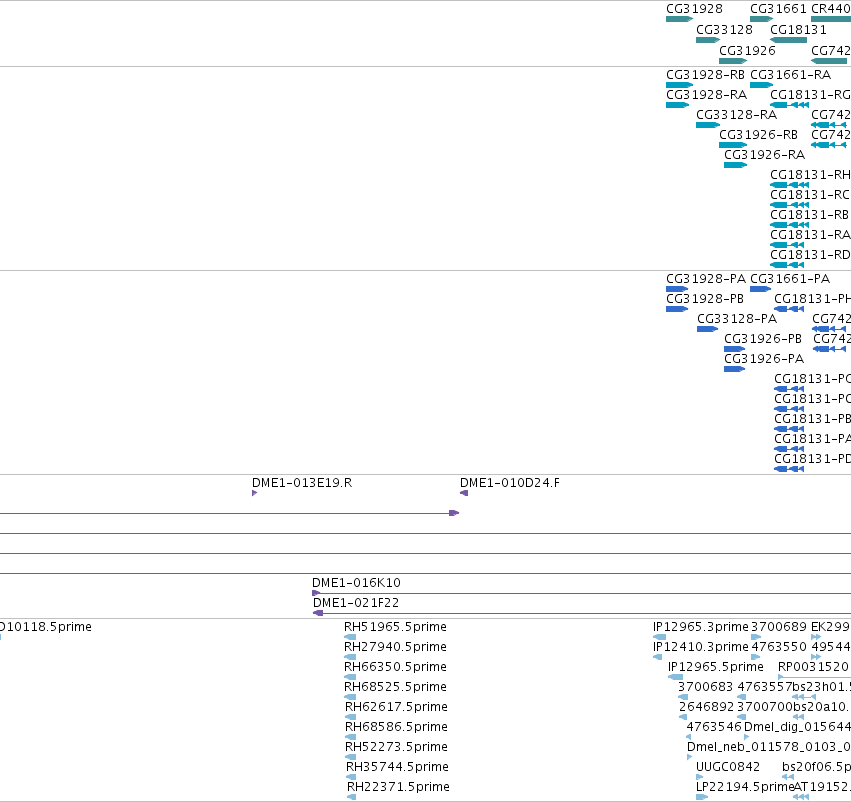Click feature 4763550
Viewport: 851px width, 802px height.
756,657
